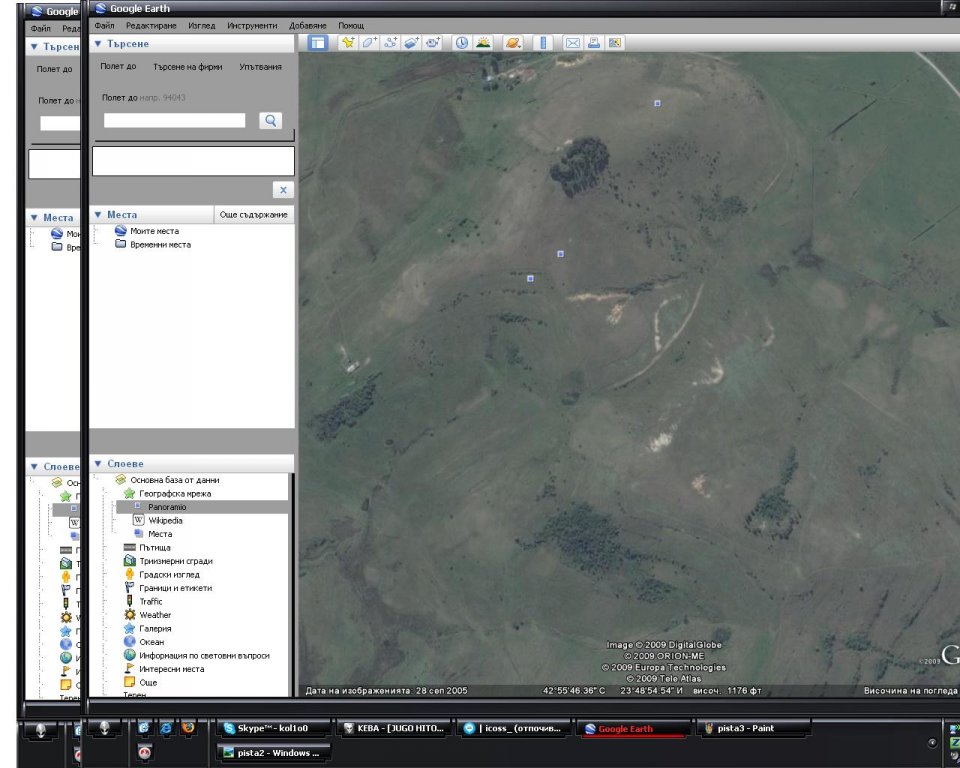
Task: Click the email envelope toolbar icon
Action: [573, 43]
